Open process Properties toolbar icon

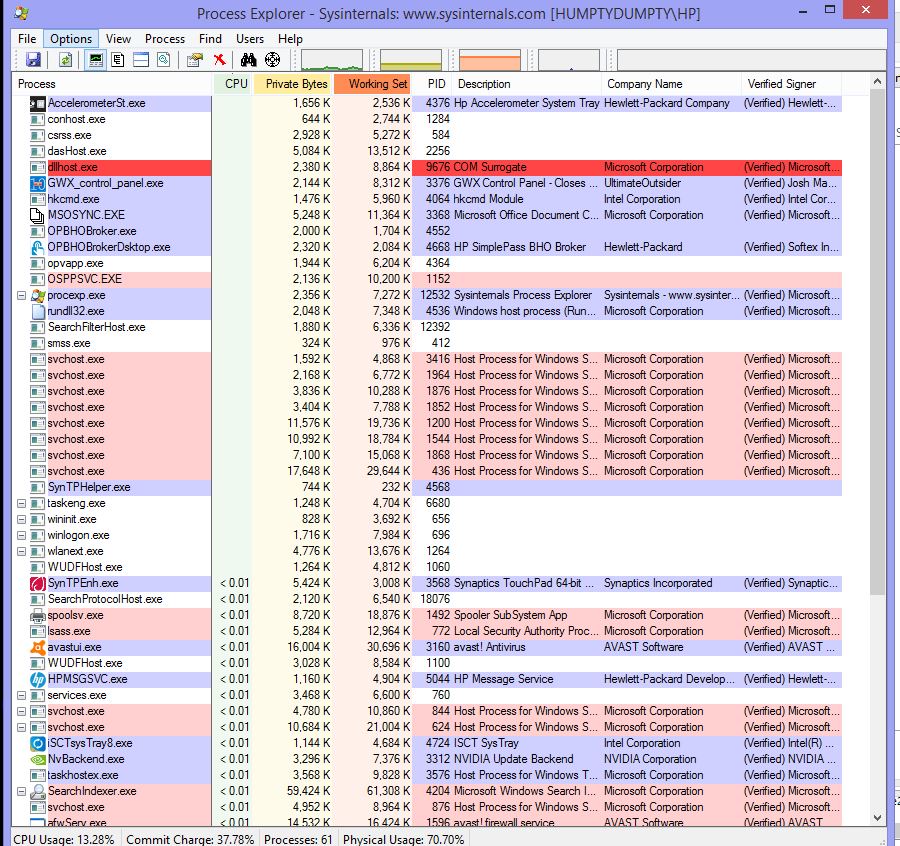[x=195, y=60]
